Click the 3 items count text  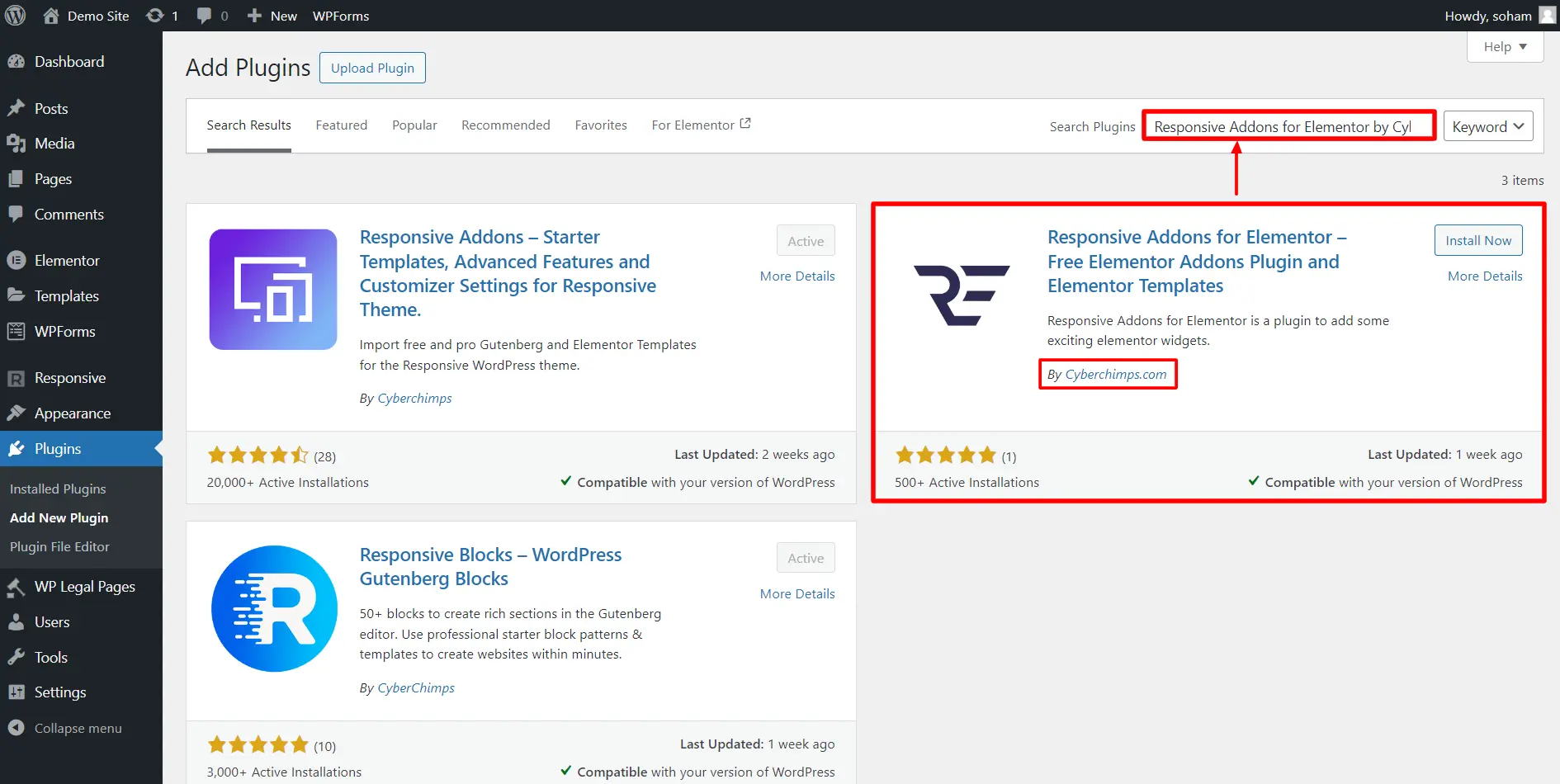(x=1522, y=181)
